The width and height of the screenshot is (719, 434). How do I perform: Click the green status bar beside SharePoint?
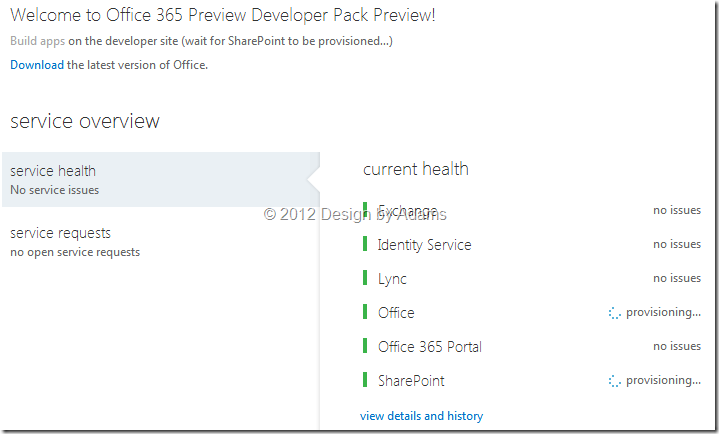point(365,380)
